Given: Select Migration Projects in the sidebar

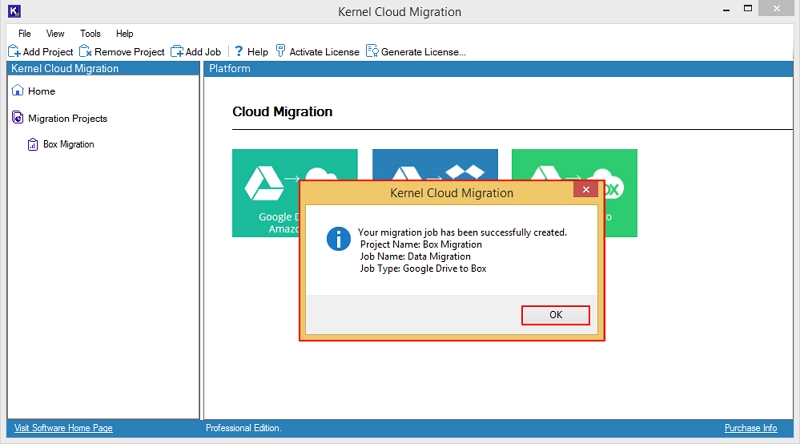Looking at the screenshot, I should click(x=60, y=118).
